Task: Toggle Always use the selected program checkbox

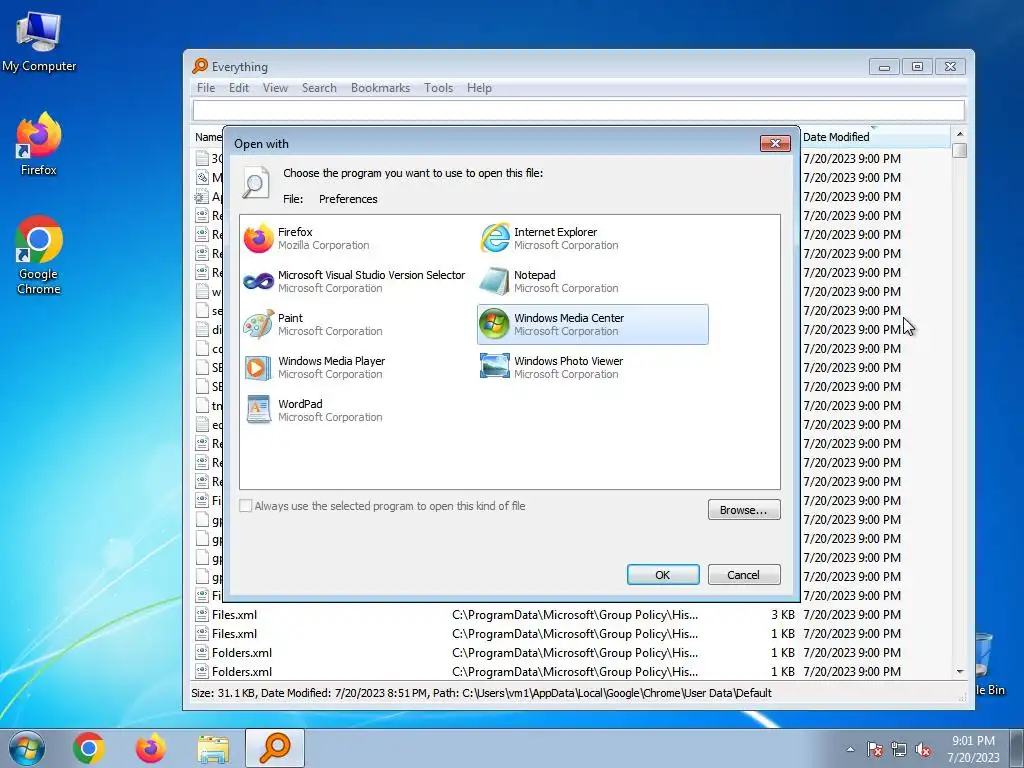Action: pyautogui.click(x=246, y=506)
